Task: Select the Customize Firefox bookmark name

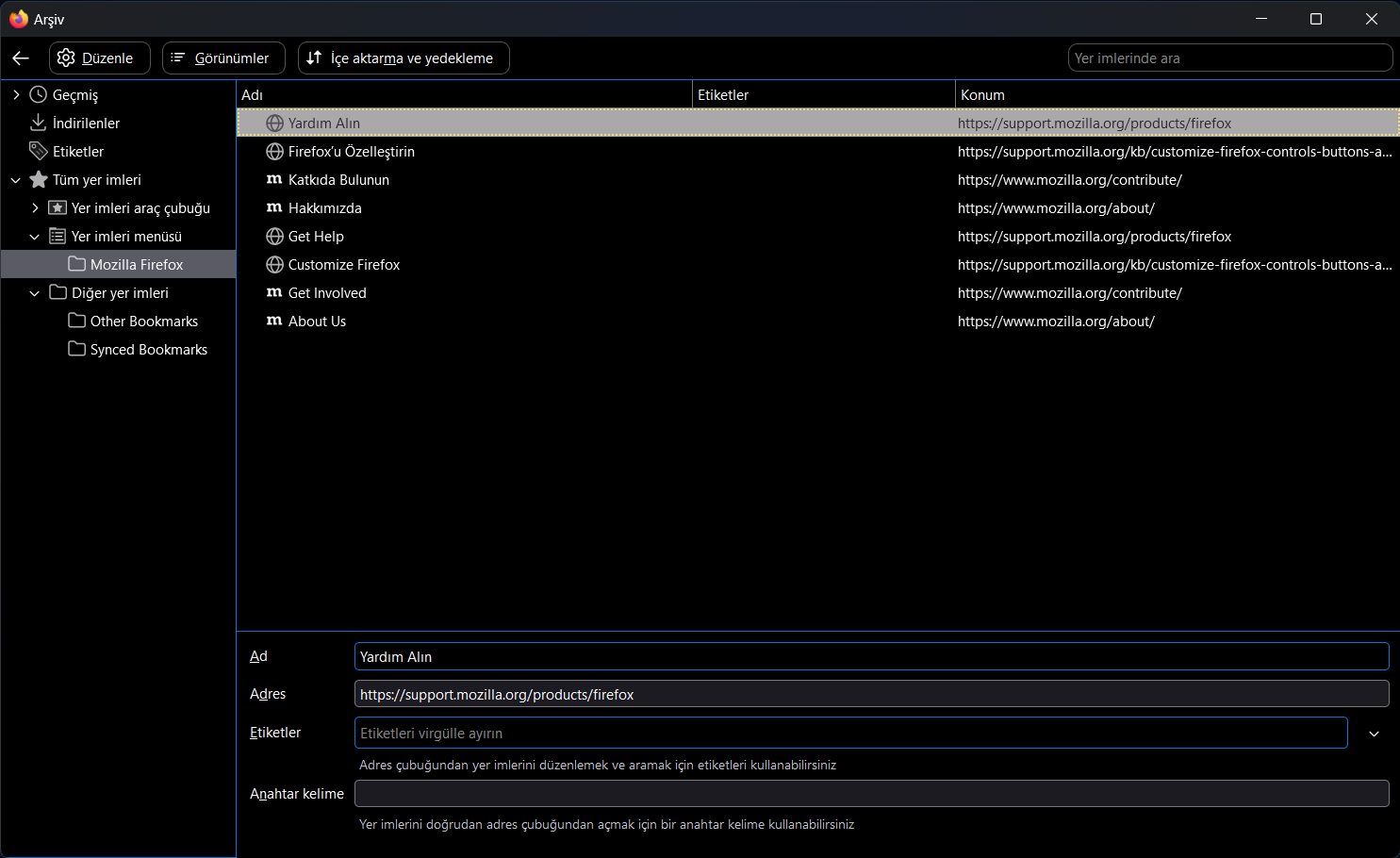Action: [344, 265]
